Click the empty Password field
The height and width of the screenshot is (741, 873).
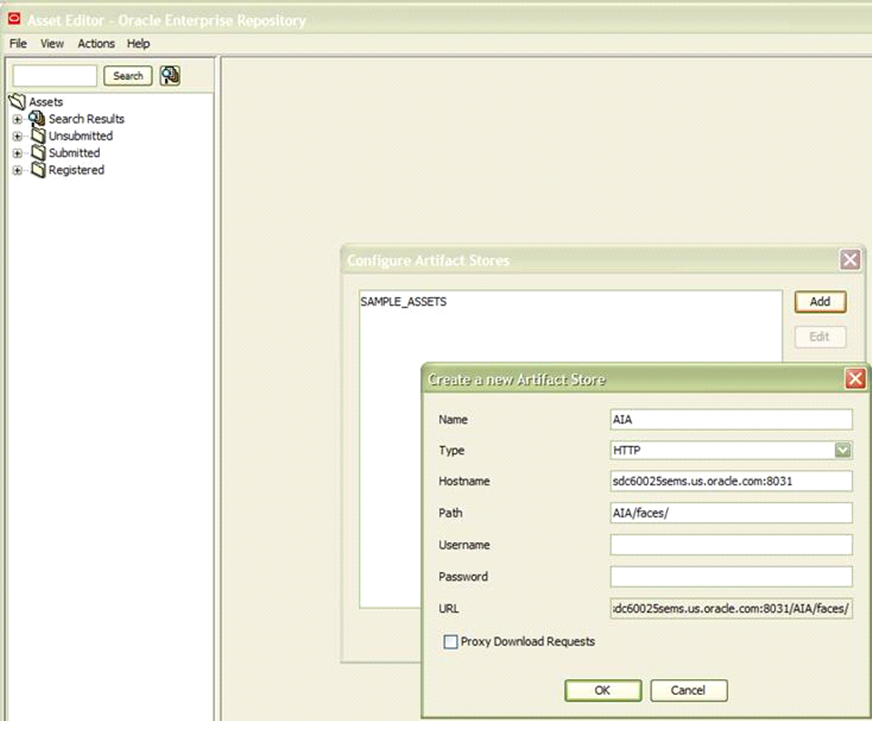click(x=731, y=576)
